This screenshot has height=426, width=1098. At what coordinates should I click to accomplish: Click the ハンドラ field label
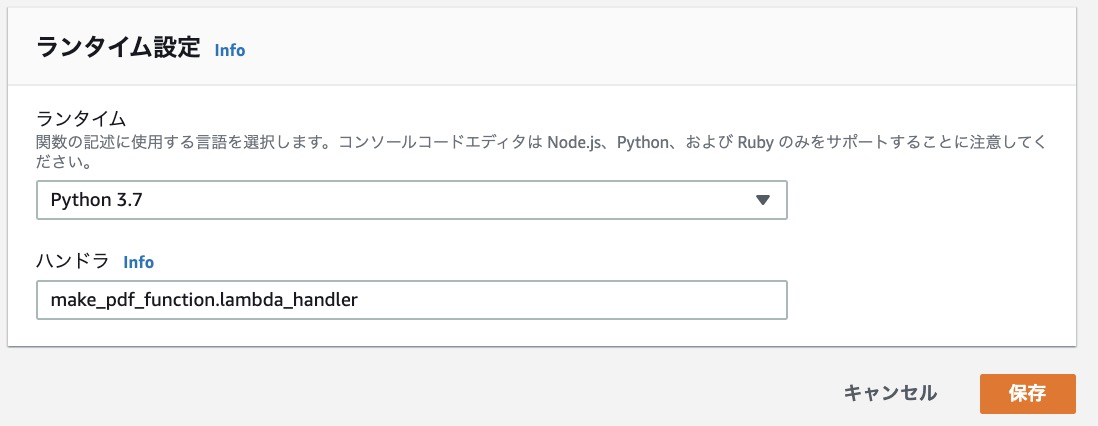(73, 262)
